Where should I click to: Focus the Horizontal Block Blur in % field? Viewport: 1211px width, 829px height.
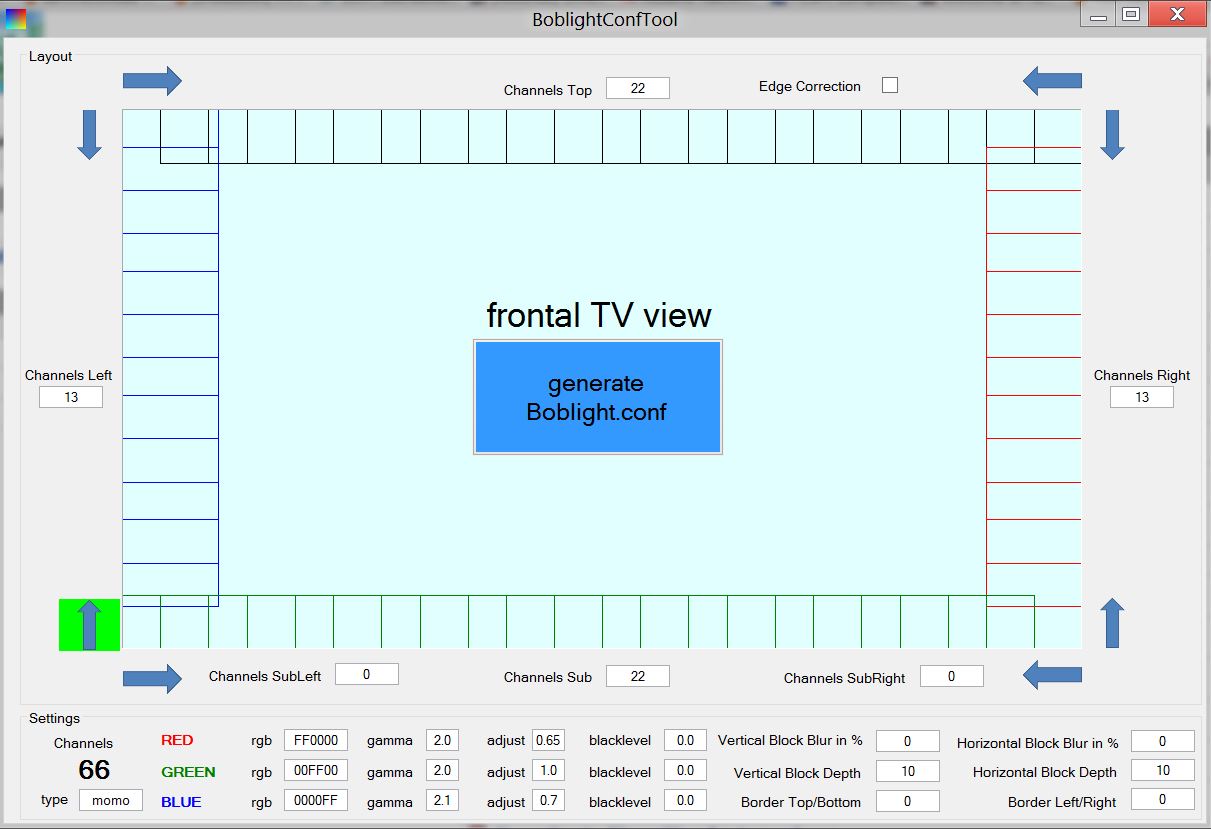click(1163, 741)
